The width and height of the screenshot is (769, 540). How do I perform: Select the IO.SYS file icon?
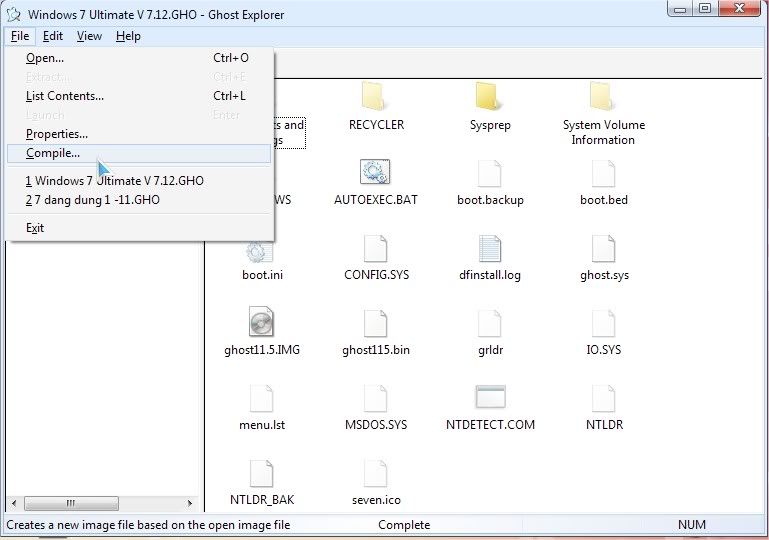[603, 323]
